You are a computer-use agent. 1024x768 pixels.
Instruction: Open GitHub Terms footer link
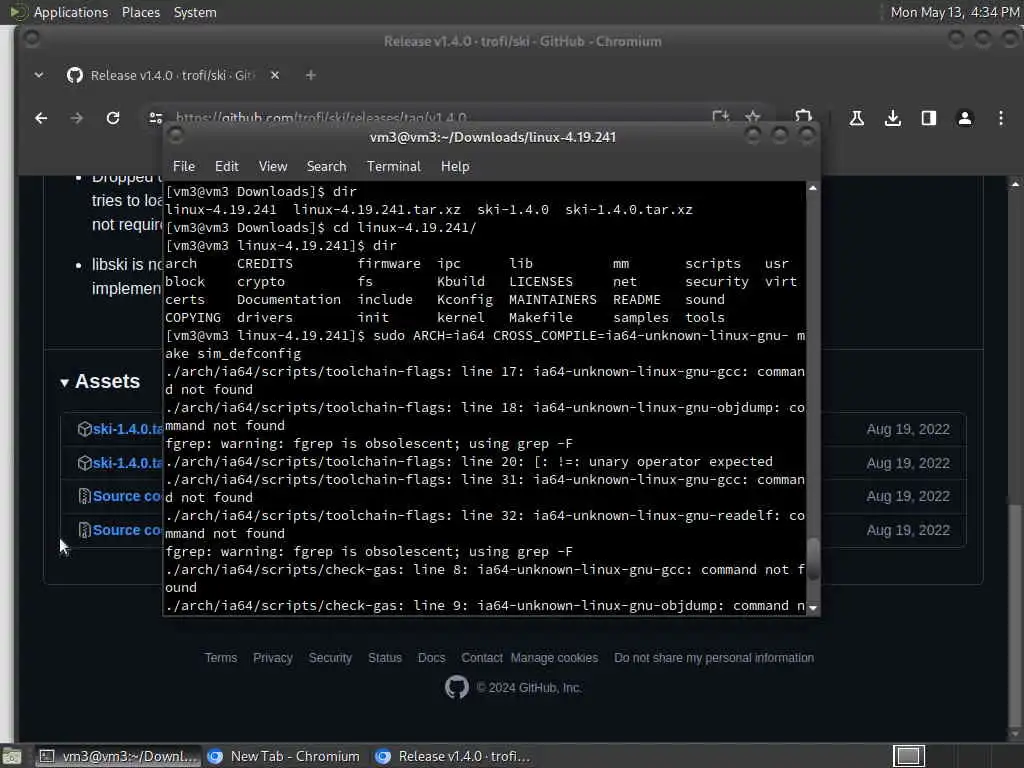pos(221,658)
